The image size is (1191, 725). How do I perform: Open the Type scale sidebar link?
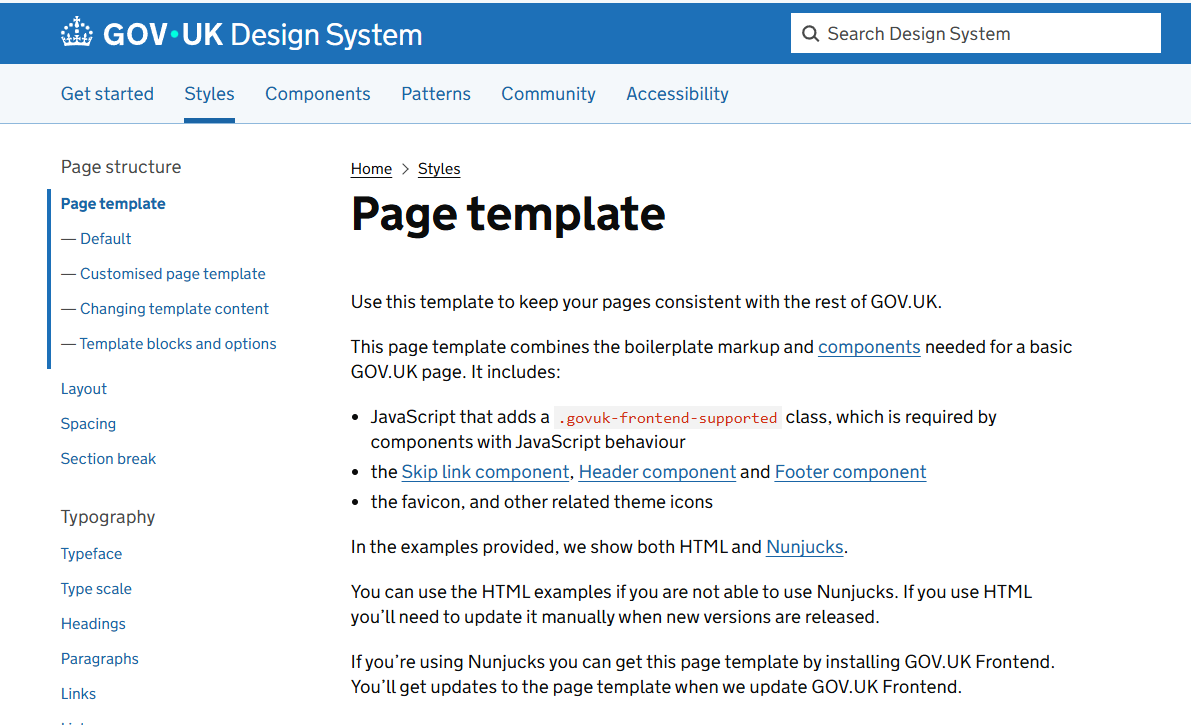pyautogui.click(x=96, y=589)
